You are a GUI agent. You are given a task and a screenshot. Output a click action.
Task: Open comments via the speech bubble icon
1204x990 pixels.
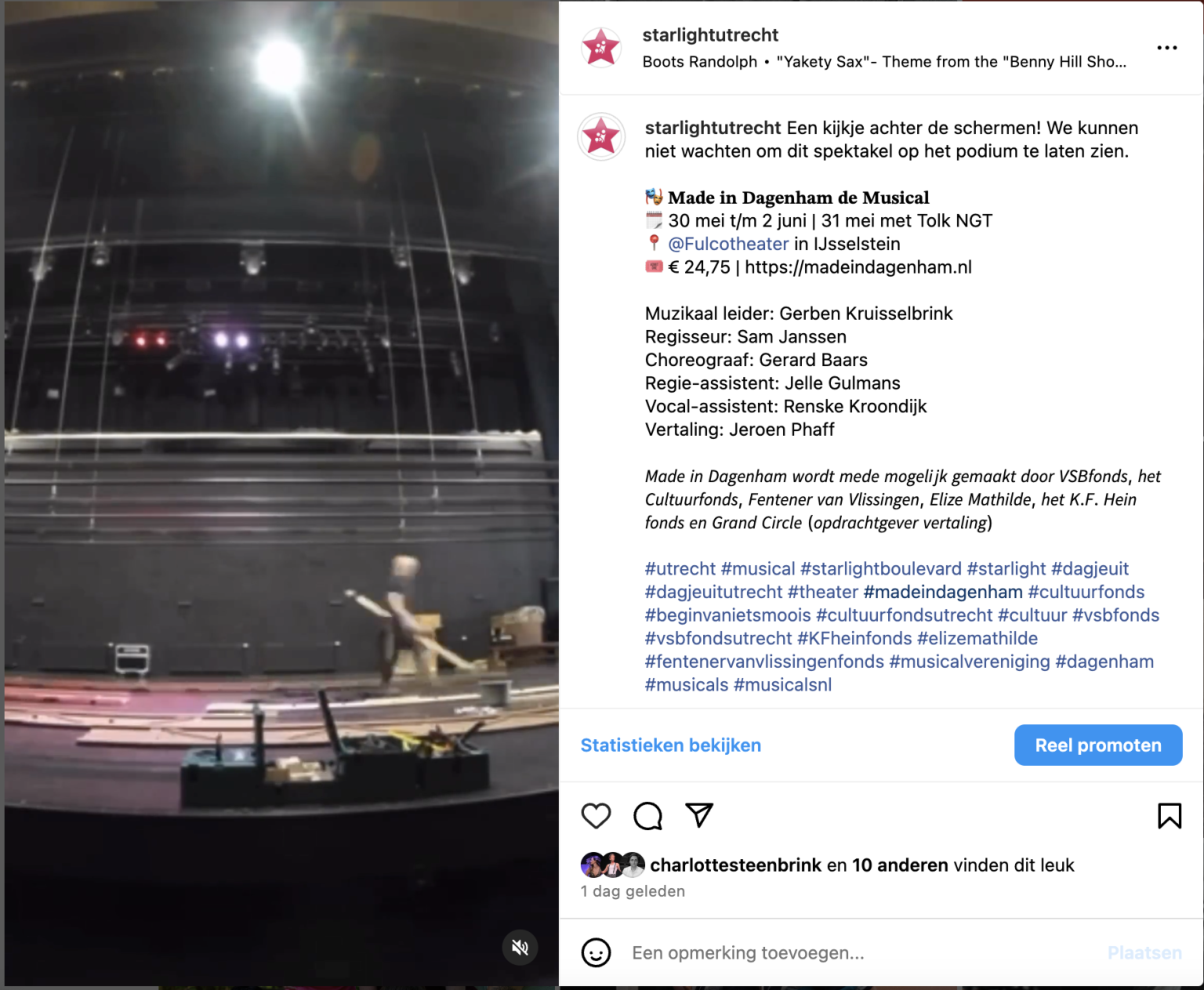[x=647, y=816]
